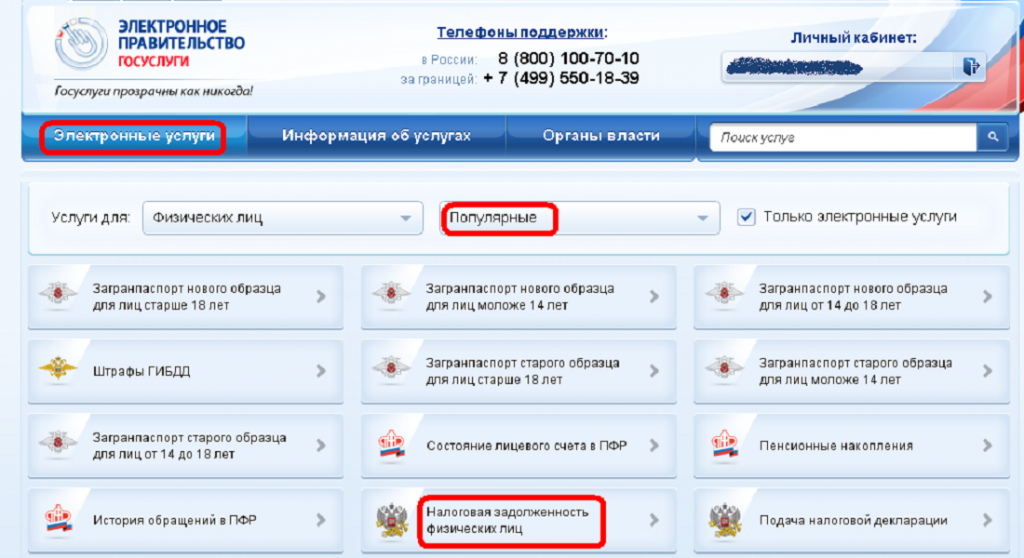
Task: Click the search magnifier button
Action: 993,137
